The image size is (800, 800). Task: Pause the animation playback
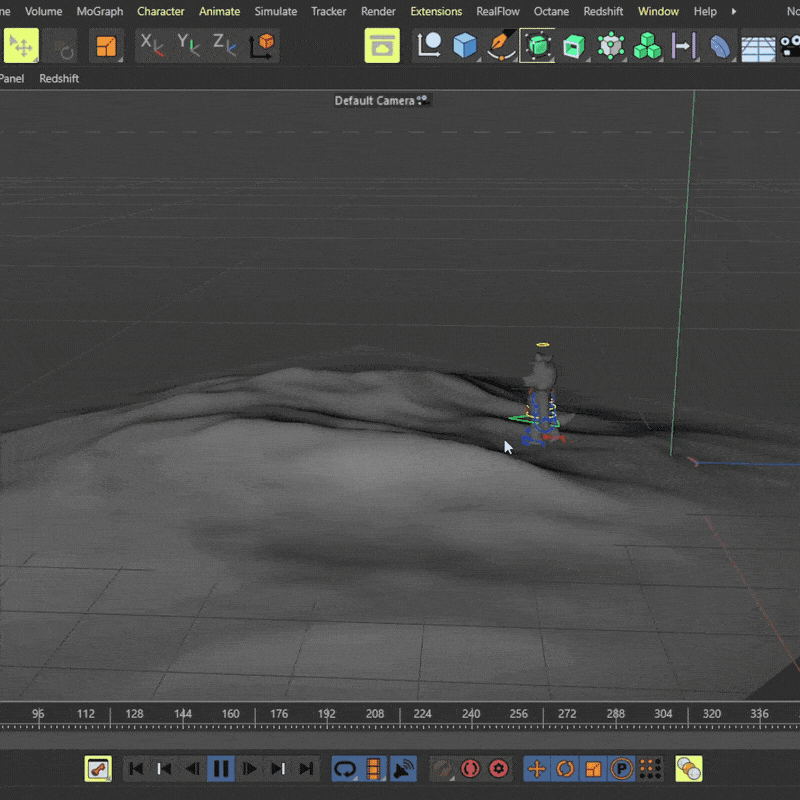point(221,769)
